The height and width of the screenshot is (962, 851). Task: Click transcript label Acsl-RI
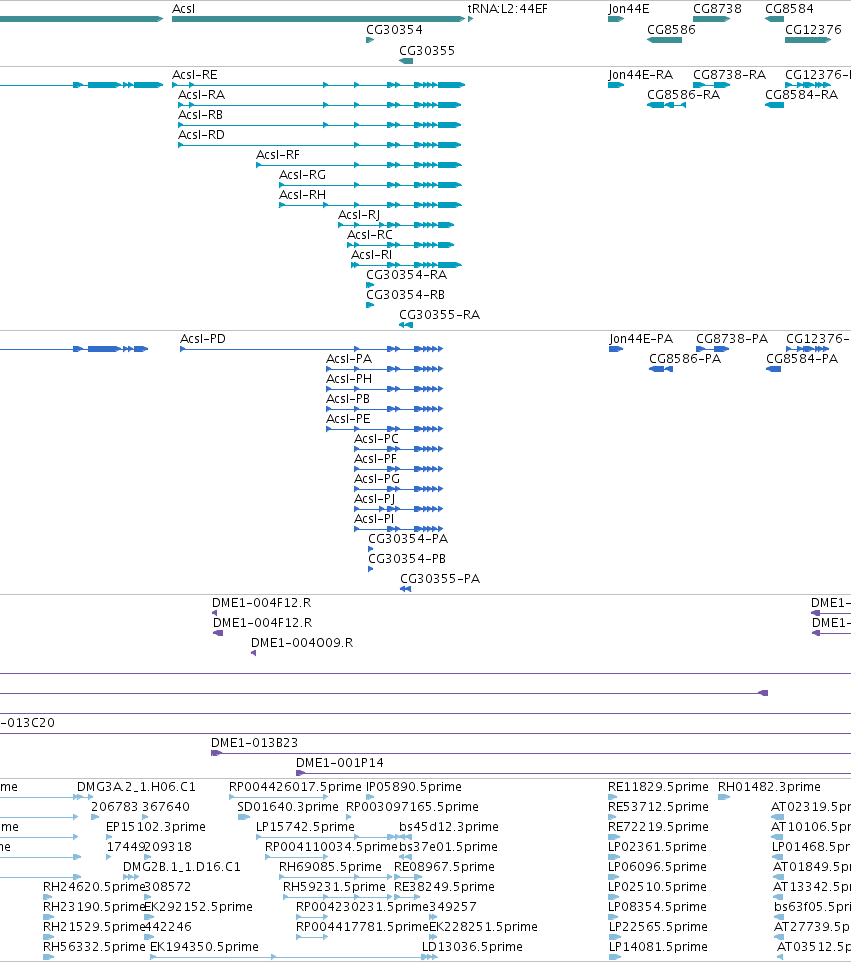(x=371, y=255)
